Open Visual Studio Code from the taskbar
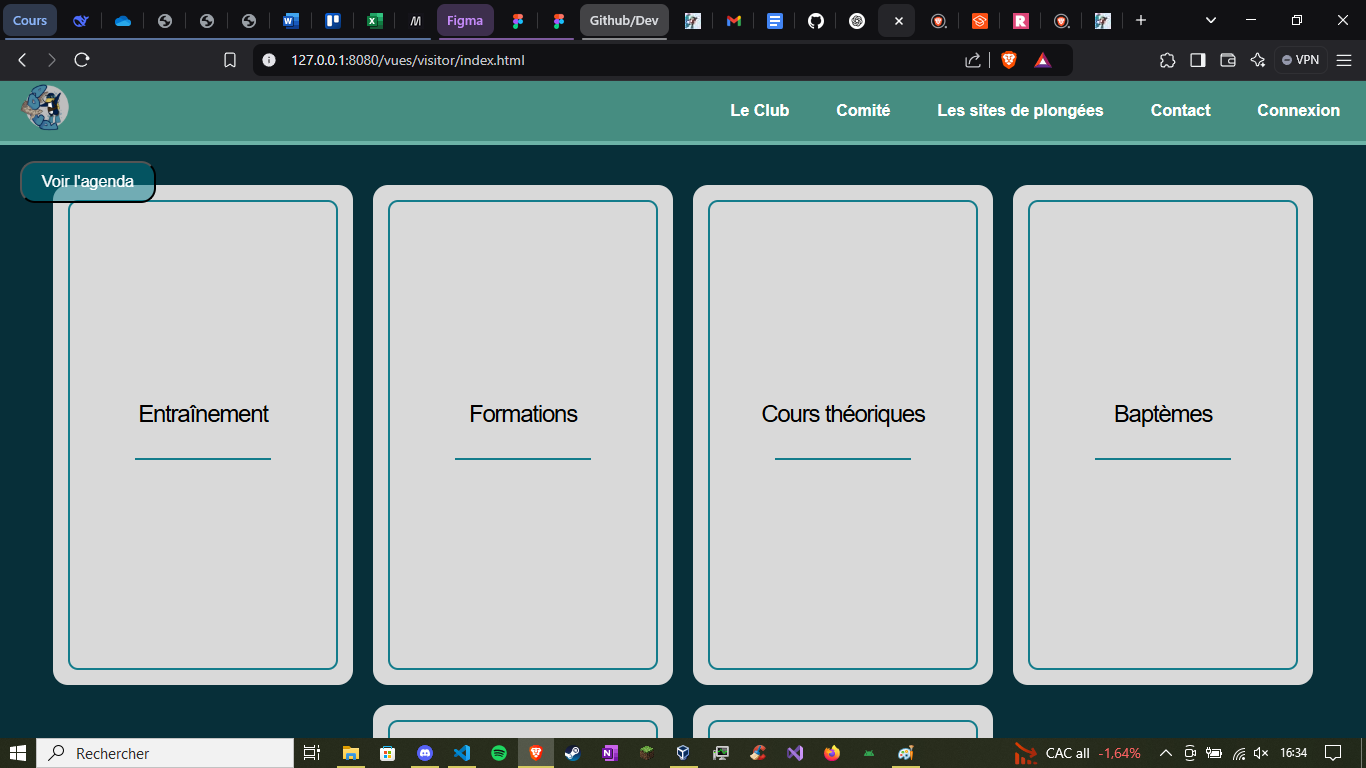 pos(462,753)
